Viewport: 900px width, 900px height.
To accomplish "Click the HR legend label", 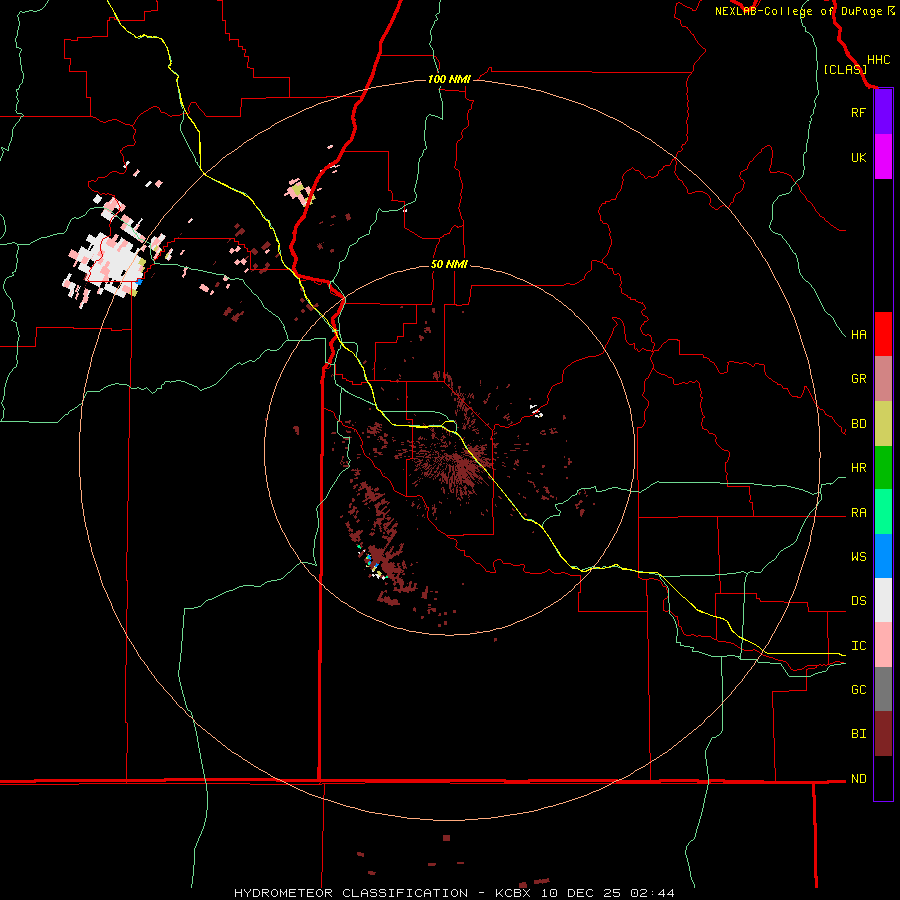I will (858, 468).
